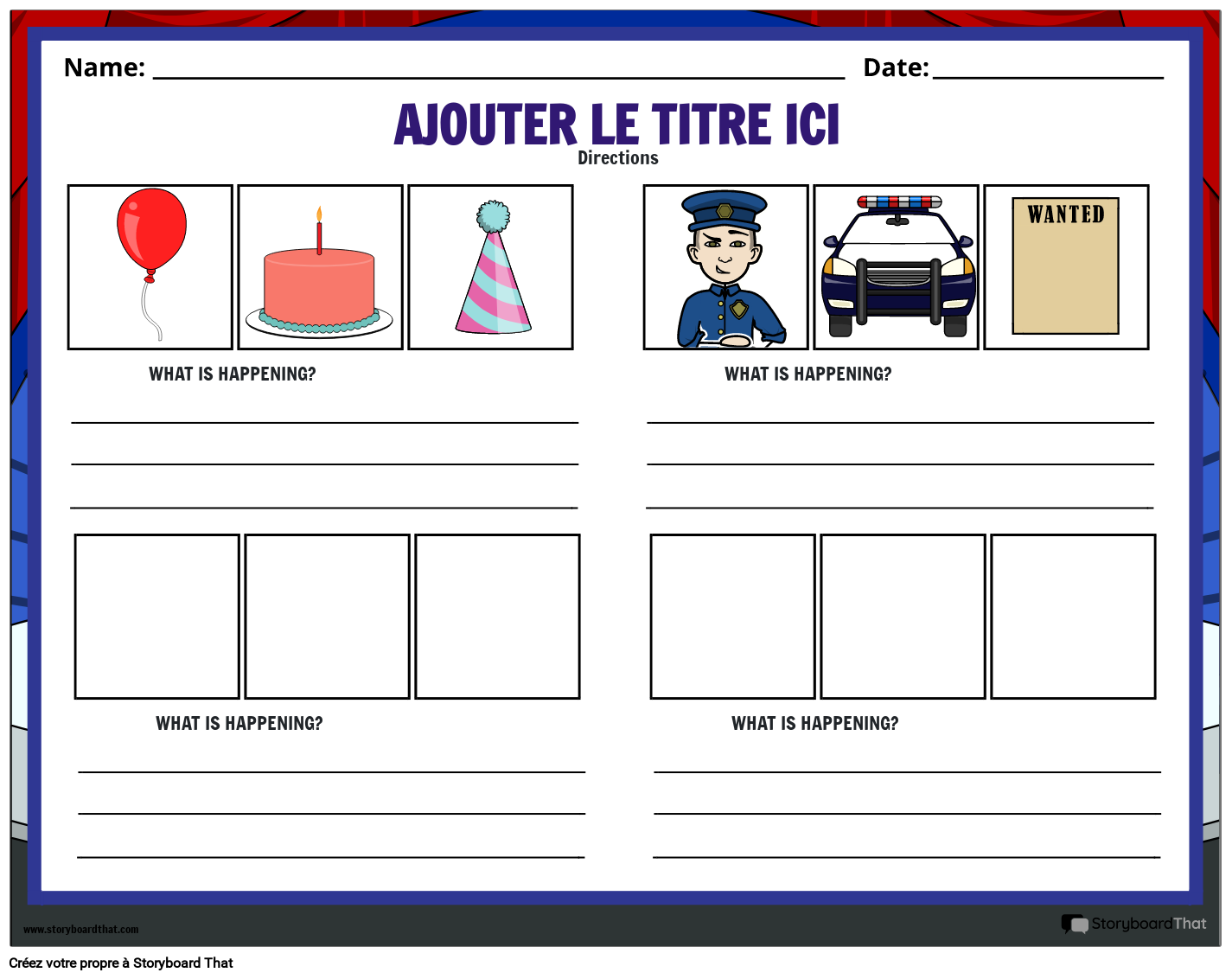Click the title 'AJOUTER LE TITRE ICI'

[x=616, y=125]
